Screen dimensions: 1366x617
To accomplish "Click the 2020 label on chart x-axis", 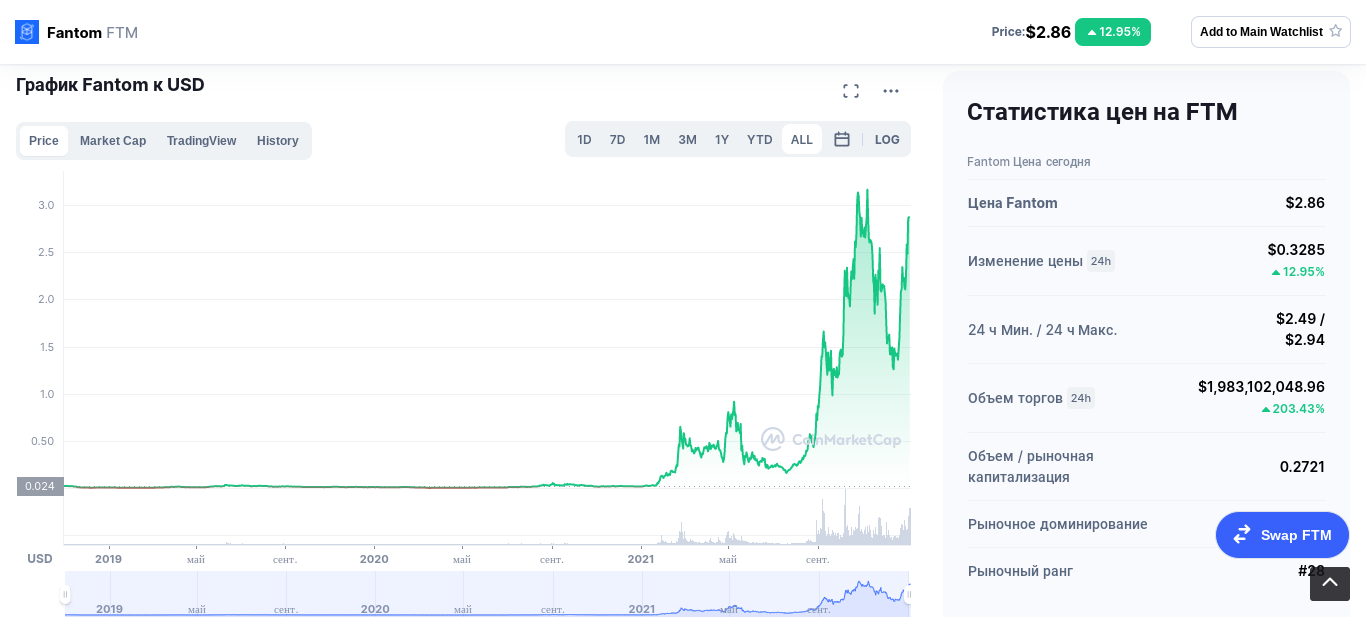I will [374, 559].
